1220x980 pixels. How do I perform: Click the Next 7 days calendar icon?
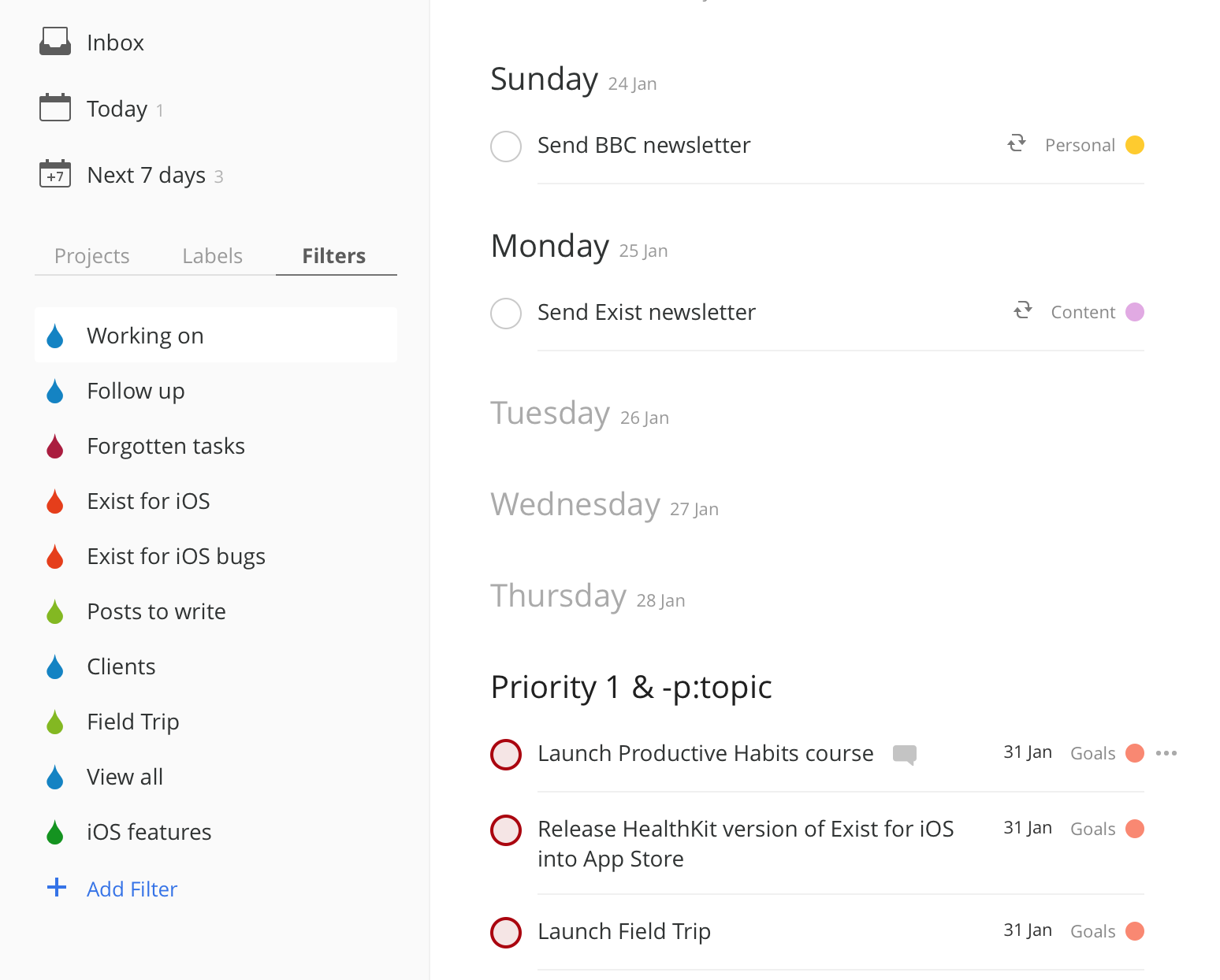click(x=54, y=174)
